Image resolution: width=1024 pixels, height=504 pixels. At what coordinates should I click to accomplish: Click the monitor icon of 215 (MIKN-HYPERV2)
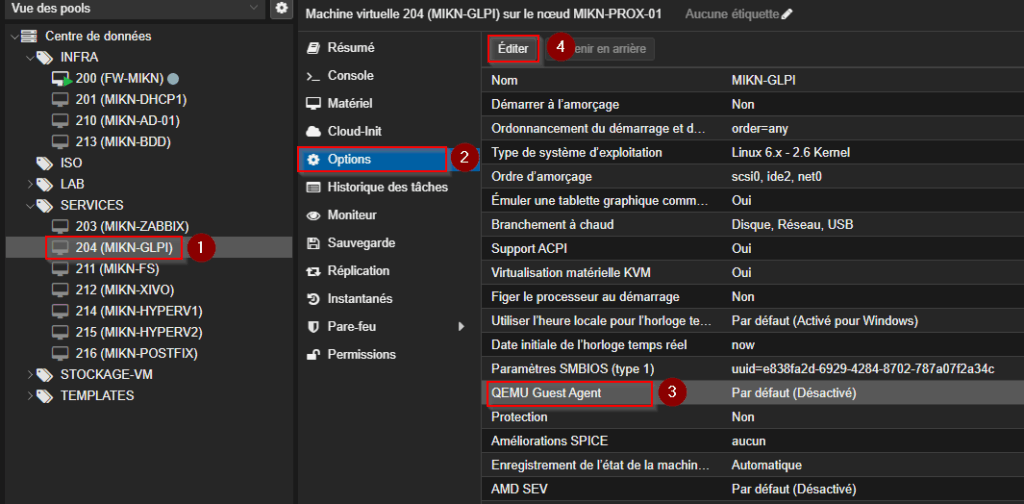[60, 332]
